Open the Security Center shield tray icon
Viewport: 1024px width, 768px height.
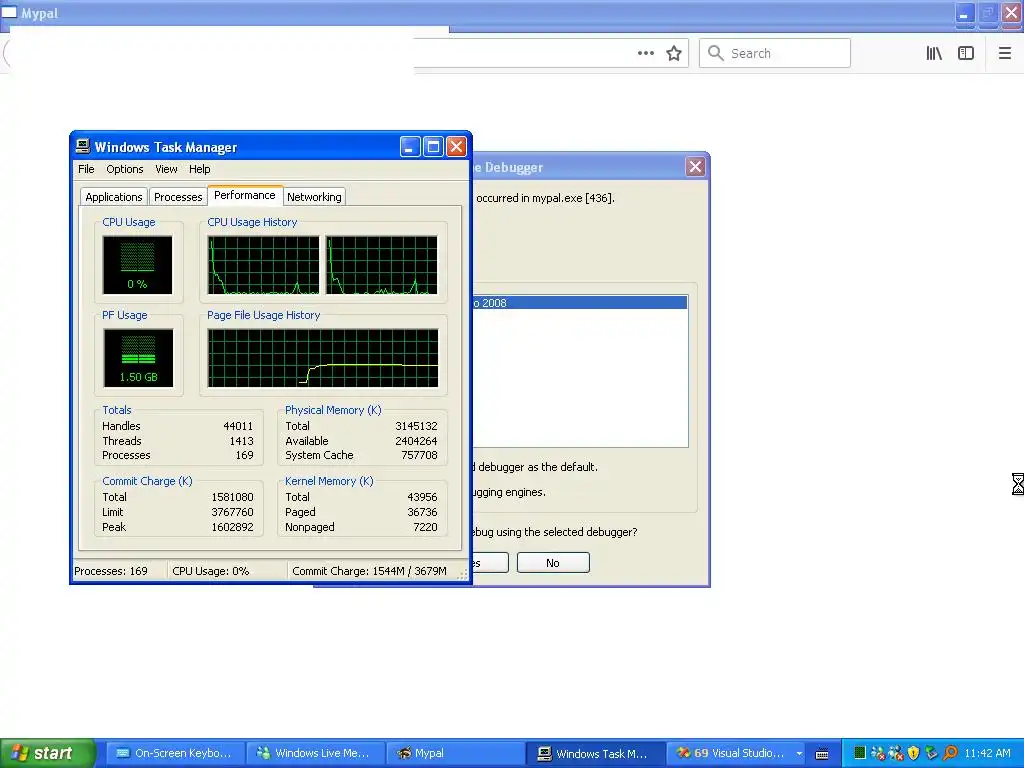[x=914, y=753]
